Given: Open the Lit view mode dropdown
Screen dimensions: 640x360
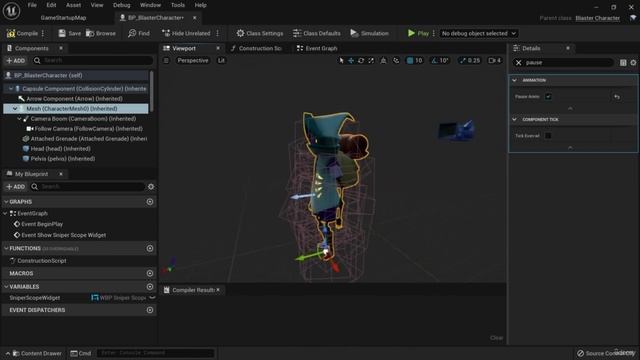Looking at the screenshot, I should tap(221, 60).
